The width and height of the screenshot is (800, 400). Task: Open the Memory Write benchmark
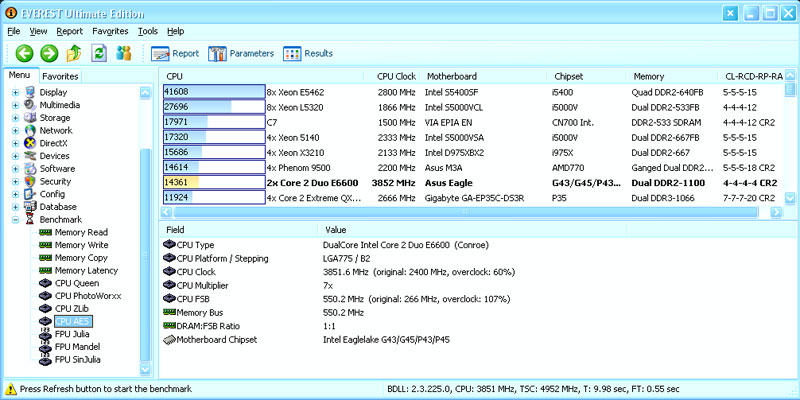tap(82, 245)
